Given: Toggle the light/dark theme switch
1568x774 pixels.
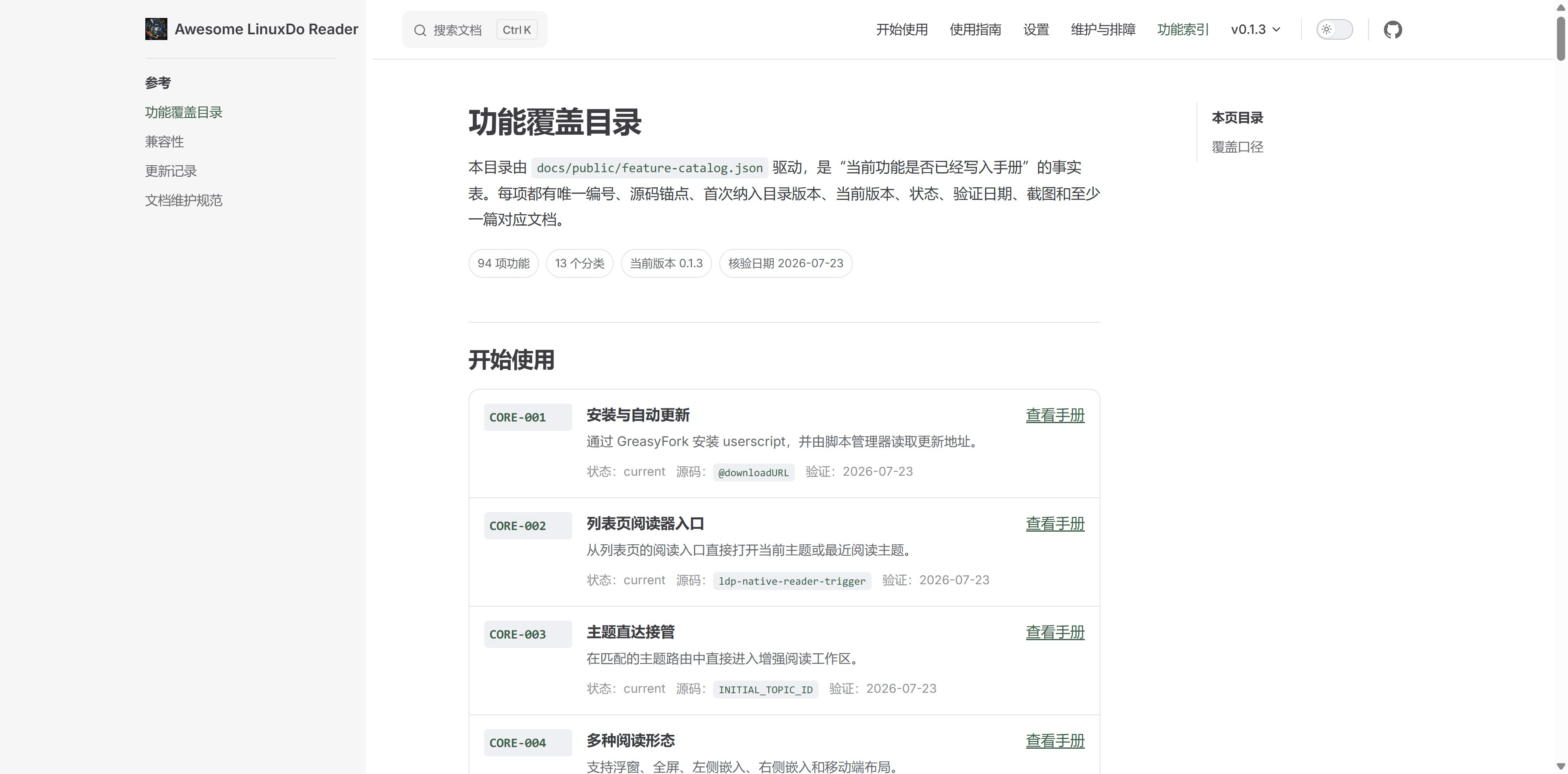Looking at the screenshot, I should tap(1334, 29).
